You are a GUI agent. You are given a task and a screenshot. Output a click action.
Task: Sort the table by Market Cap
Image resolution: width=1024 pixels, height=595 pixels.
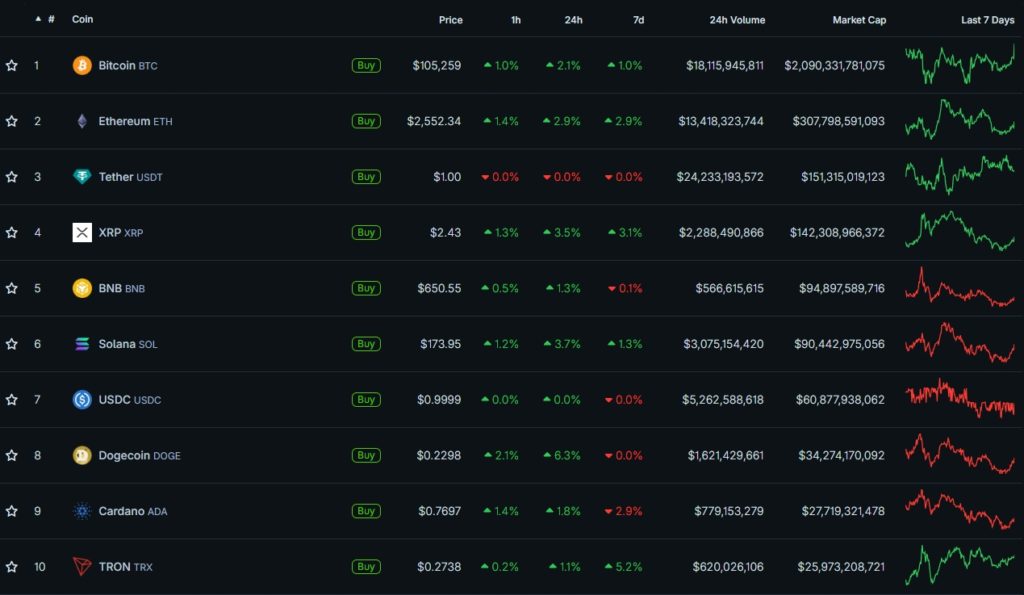click(859, 20)
